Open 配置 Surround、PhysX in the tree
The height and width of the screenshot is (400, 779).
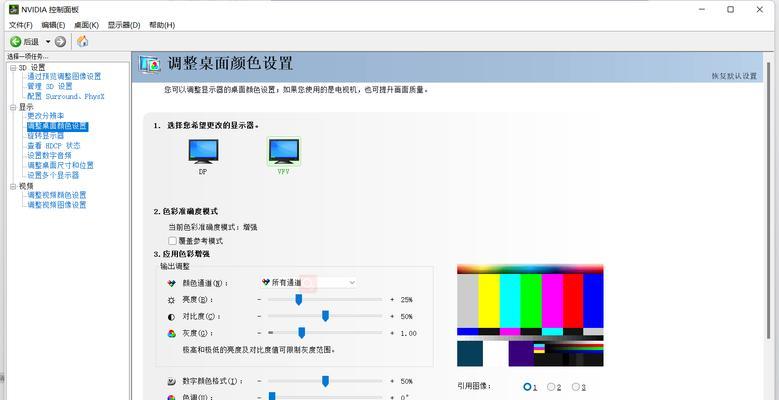tap(66, 96)
